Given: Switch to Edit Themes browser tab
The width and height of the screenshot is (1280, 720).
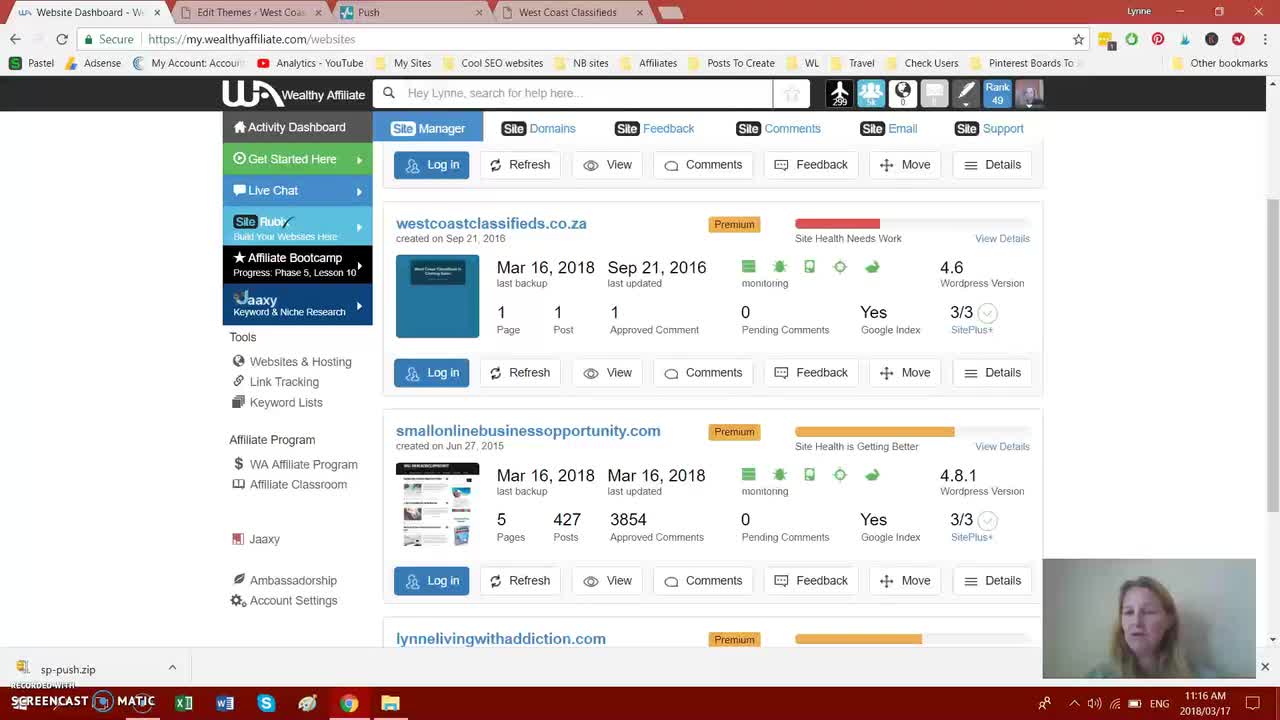Looking at the screenshot, I should pyautogui.click(x=250, y=12).
